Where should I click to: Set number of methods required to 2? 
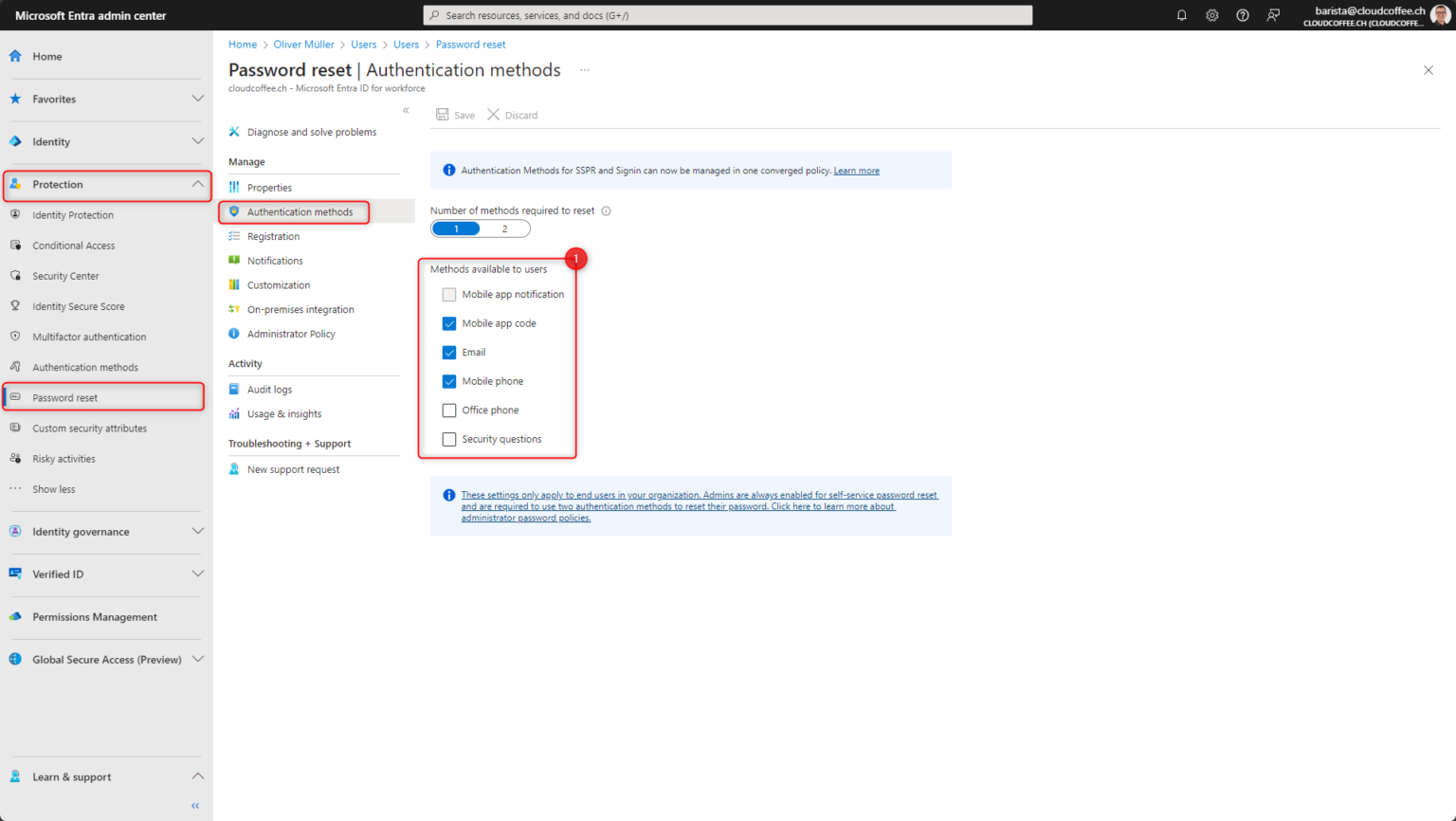pyautogui.click(x=503, y=228)
